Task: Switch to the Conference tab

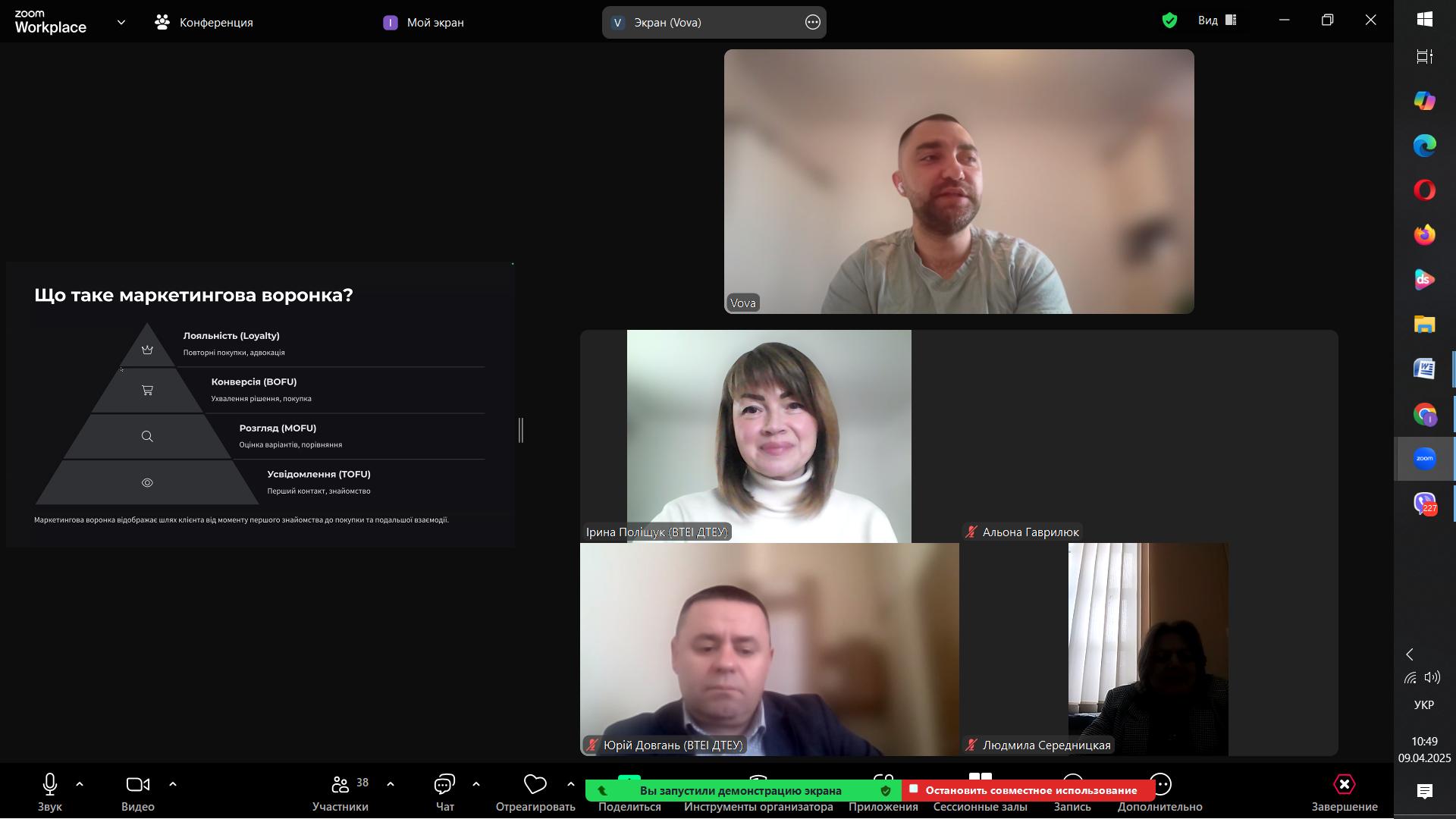Action: pos(204,22)
